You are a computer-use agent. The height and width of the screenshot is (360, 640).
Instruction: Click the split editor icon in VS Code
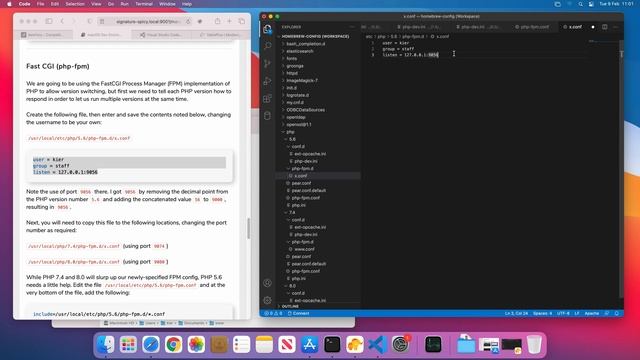(x=604, y=27)
